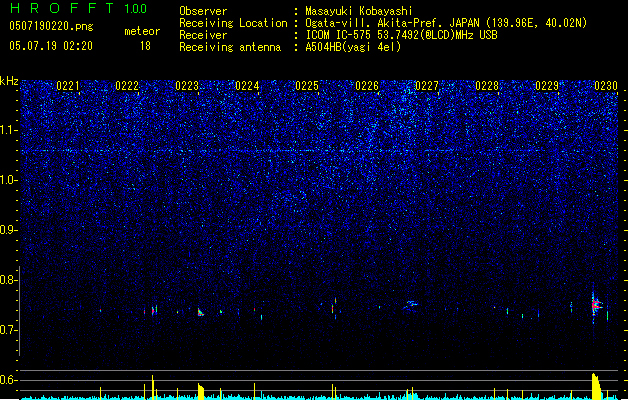Screen dimensions: 629x400
Task: Click the strong red meteor echo near 0230
Action: (x=595, y=305)
